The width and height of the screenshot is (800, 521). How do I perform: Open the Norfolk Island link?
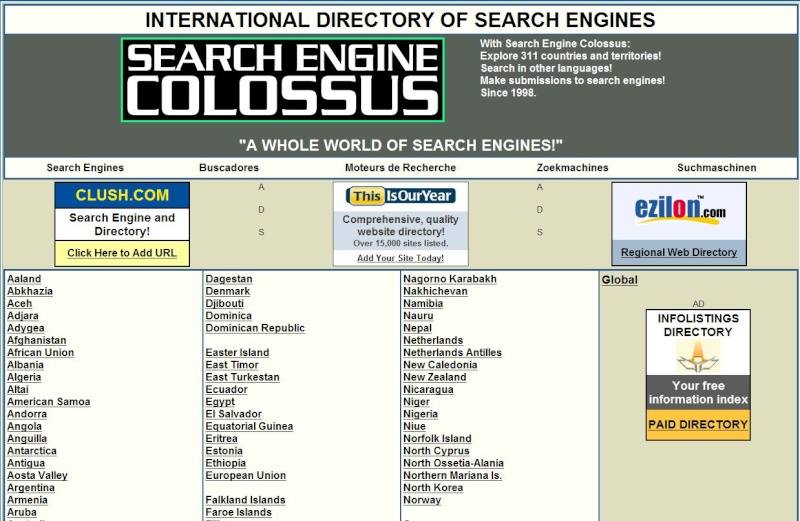click(x=437, y=438)
